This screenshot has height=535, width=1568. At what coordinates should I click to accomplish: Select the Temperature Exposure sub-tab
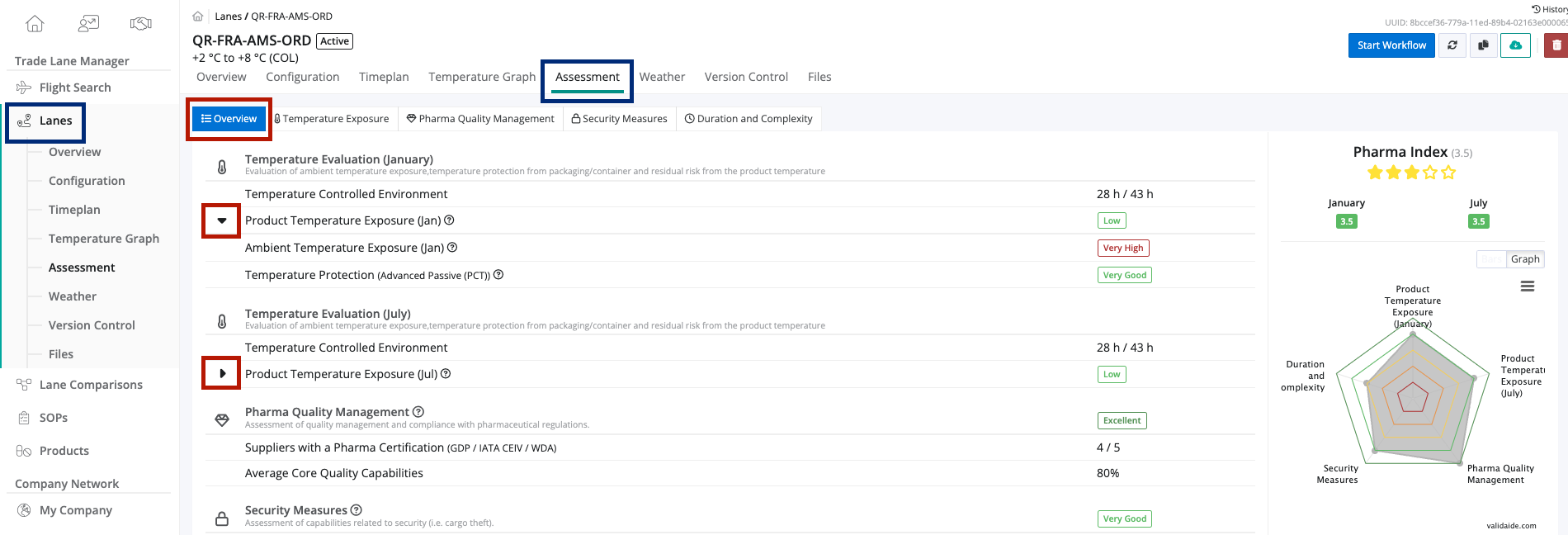click(332, 119)
